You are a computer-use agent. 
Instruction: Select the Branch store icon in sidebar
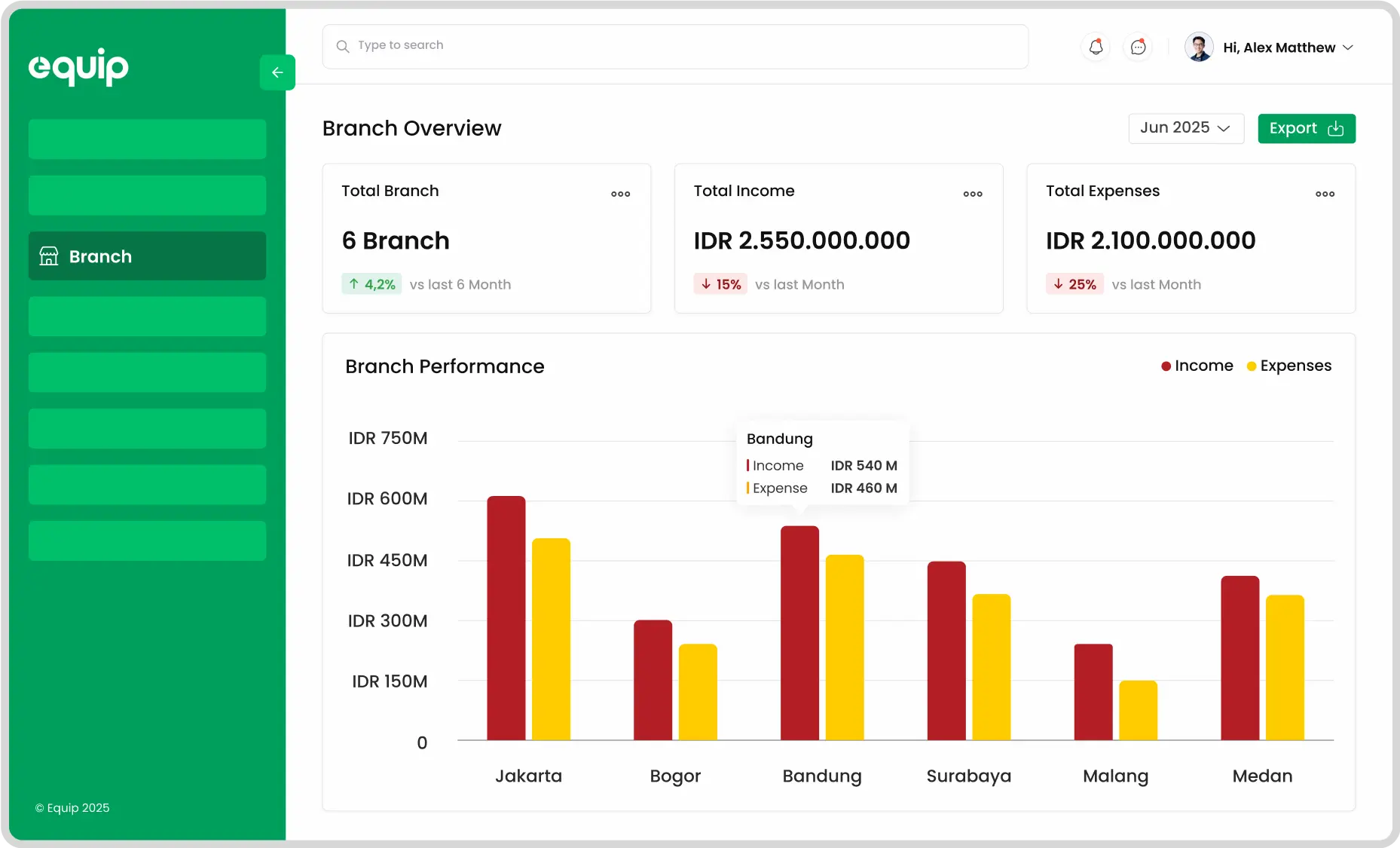[48, 256]
